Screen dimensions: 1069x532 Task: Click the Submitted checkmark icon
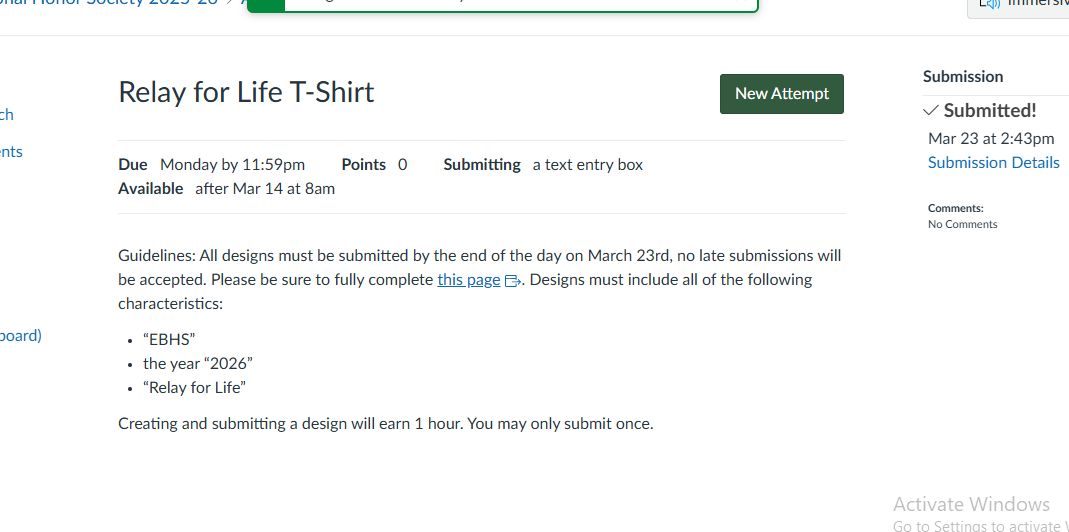[x=931, y=111]
